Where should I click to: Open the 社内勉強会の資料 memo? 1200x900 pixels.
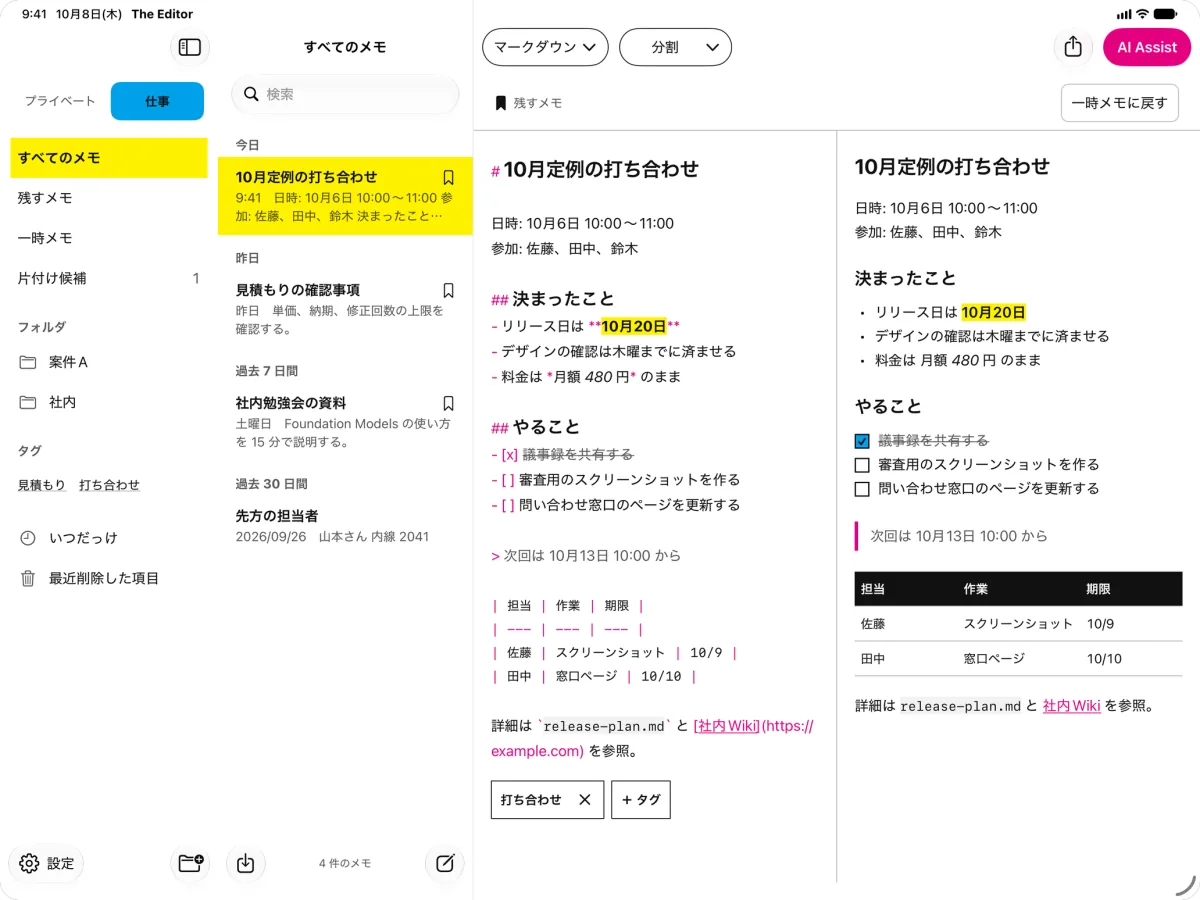(345, 421)
